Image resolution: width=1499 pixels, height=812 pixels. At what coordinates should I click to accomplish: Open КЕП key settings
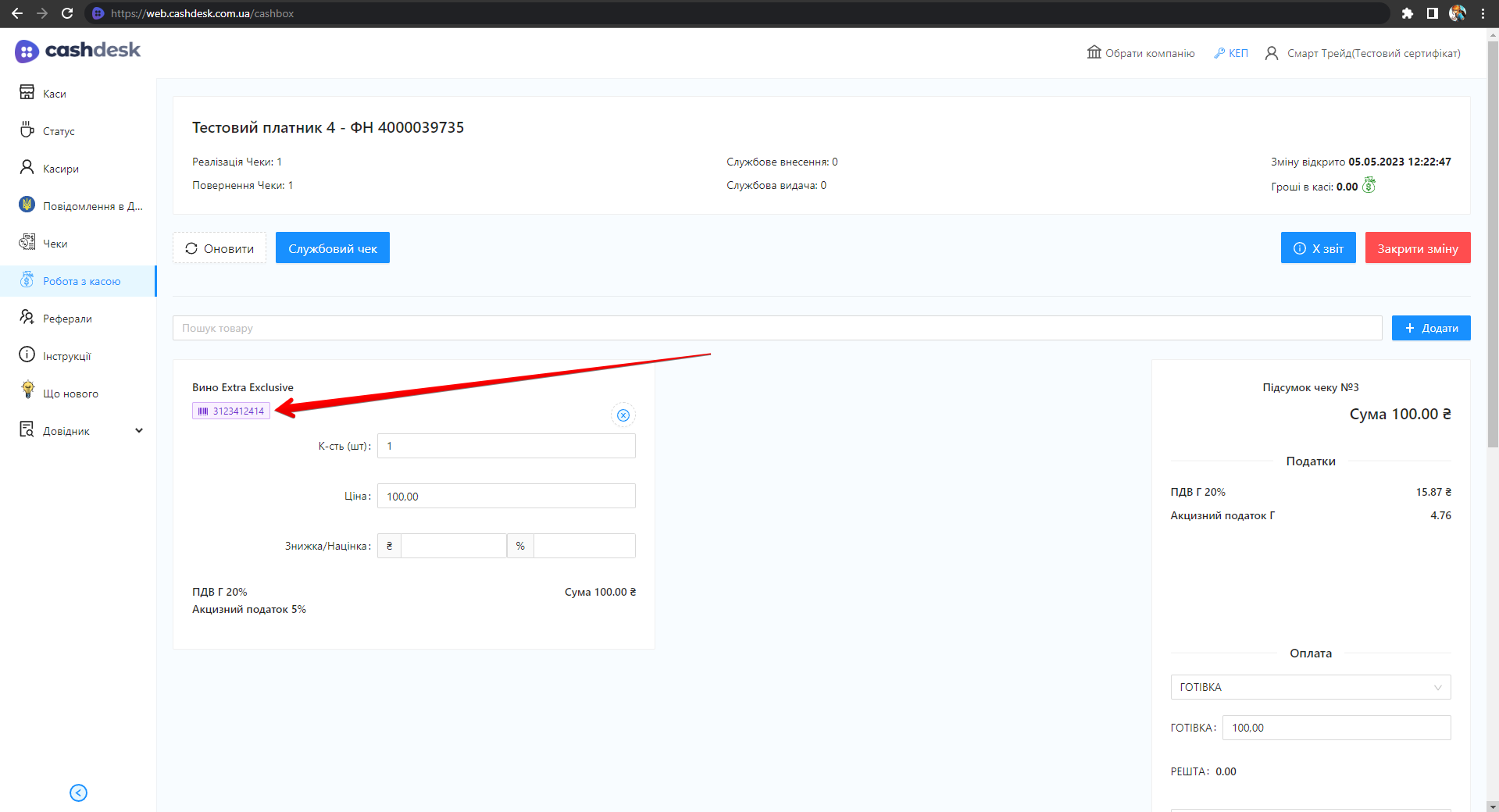pos(1231,53)
